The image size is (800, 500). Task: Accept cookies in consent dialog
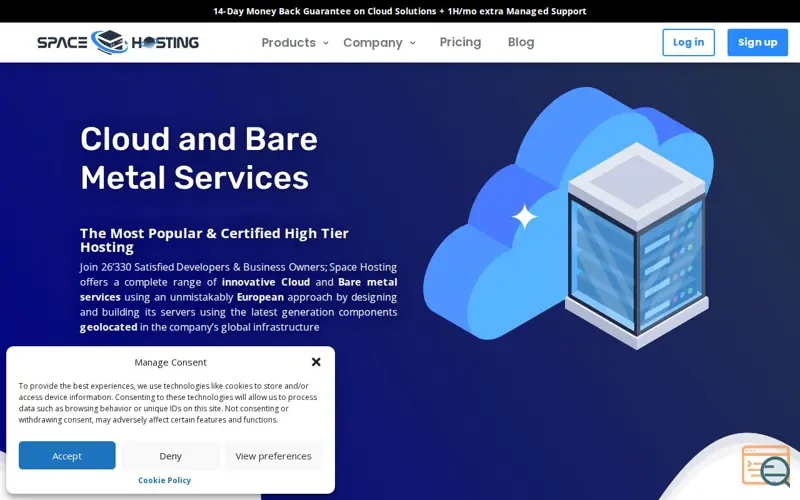pos(67,455)
